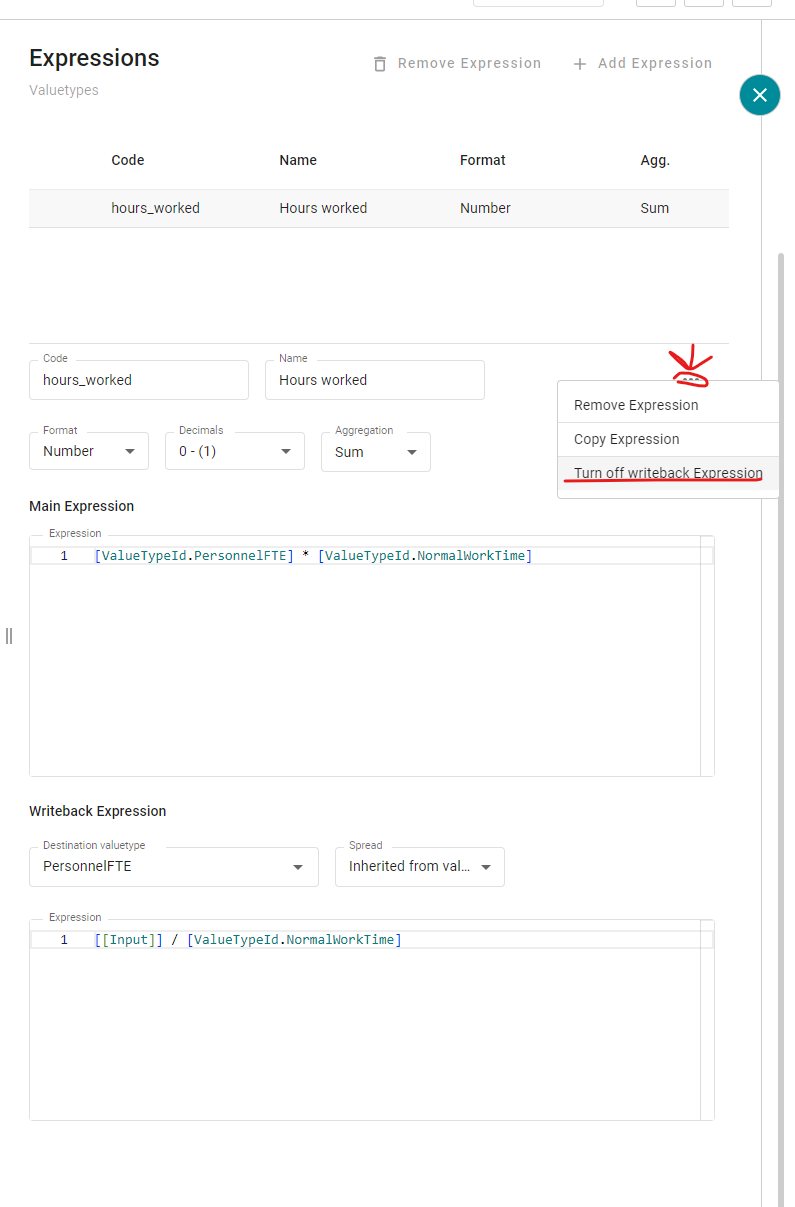Select Copy Expression from the popup menu
The height and width of the screenshot is (1207, 795).
(x=626, y=439)
